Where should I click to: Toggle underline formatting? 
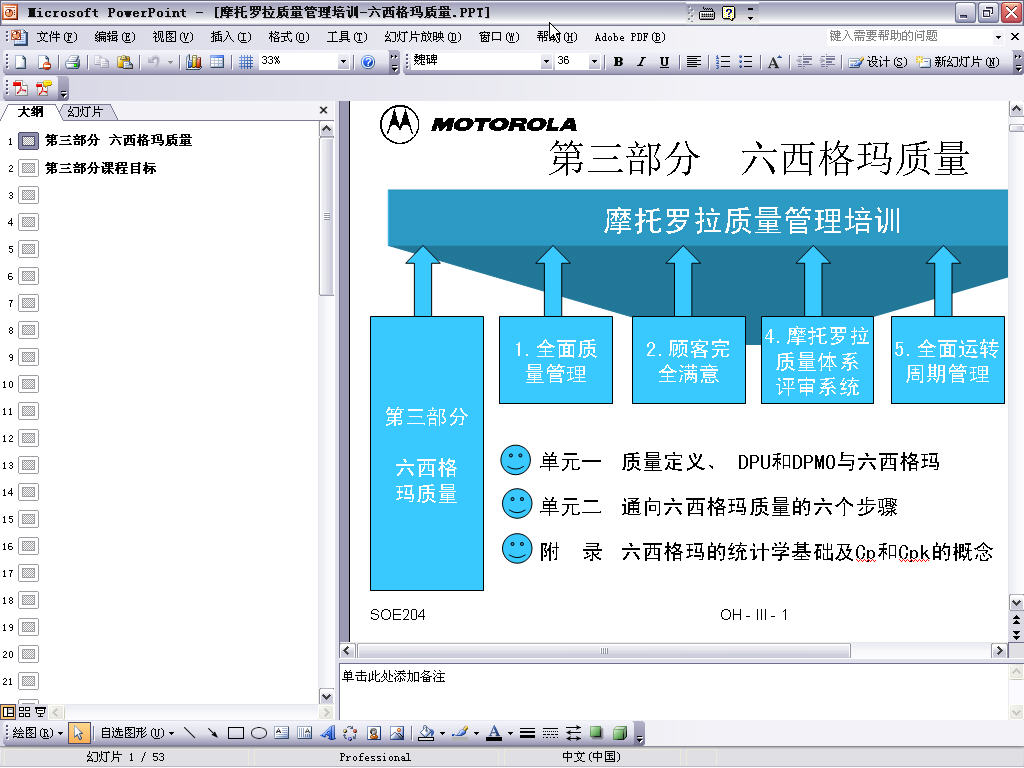tap(664, 62)
